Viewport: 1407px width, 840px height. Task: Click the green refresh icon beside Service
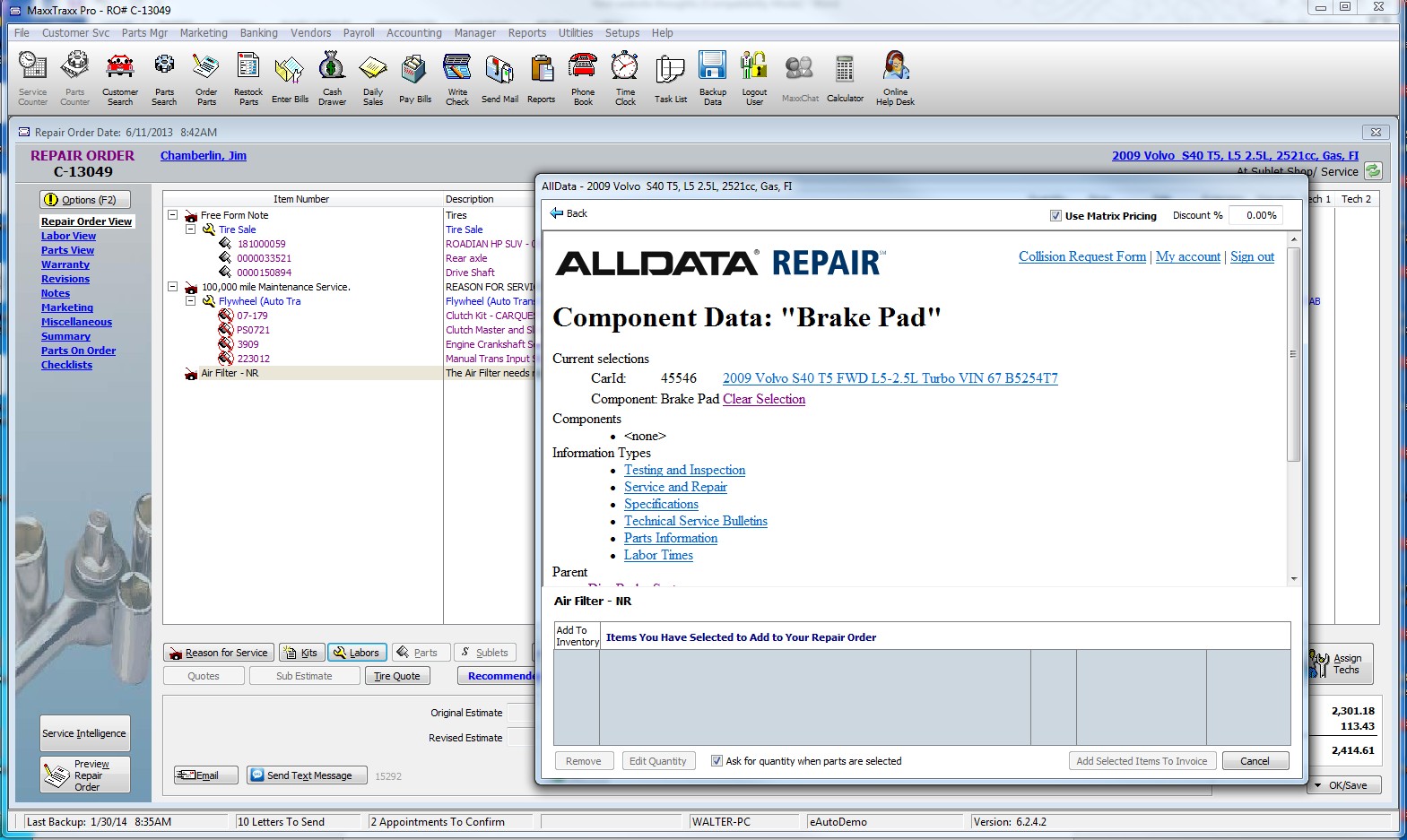[1373, 170]
